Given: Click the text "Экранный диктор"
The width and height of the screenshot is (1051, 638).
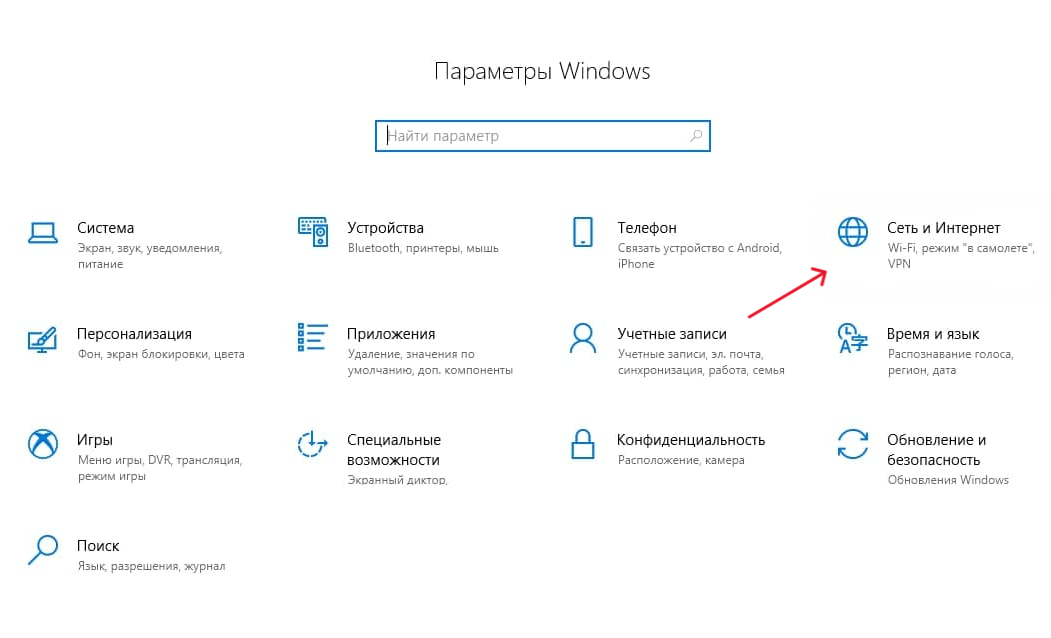Looking at the screenshot, I should (x=397, y=480).
